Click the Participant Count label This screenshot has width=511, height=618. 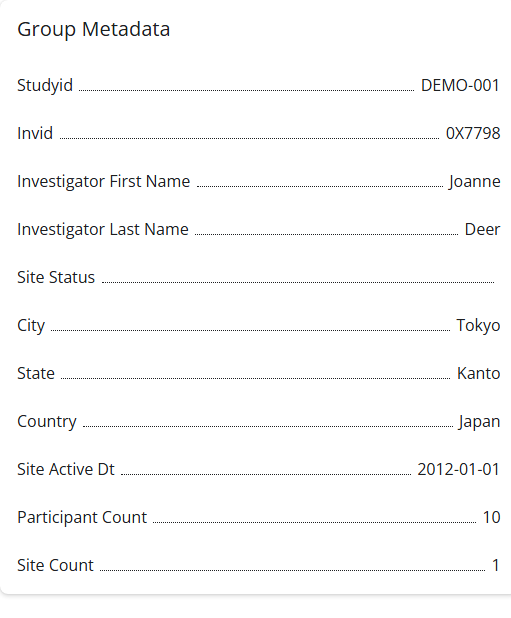82,517
